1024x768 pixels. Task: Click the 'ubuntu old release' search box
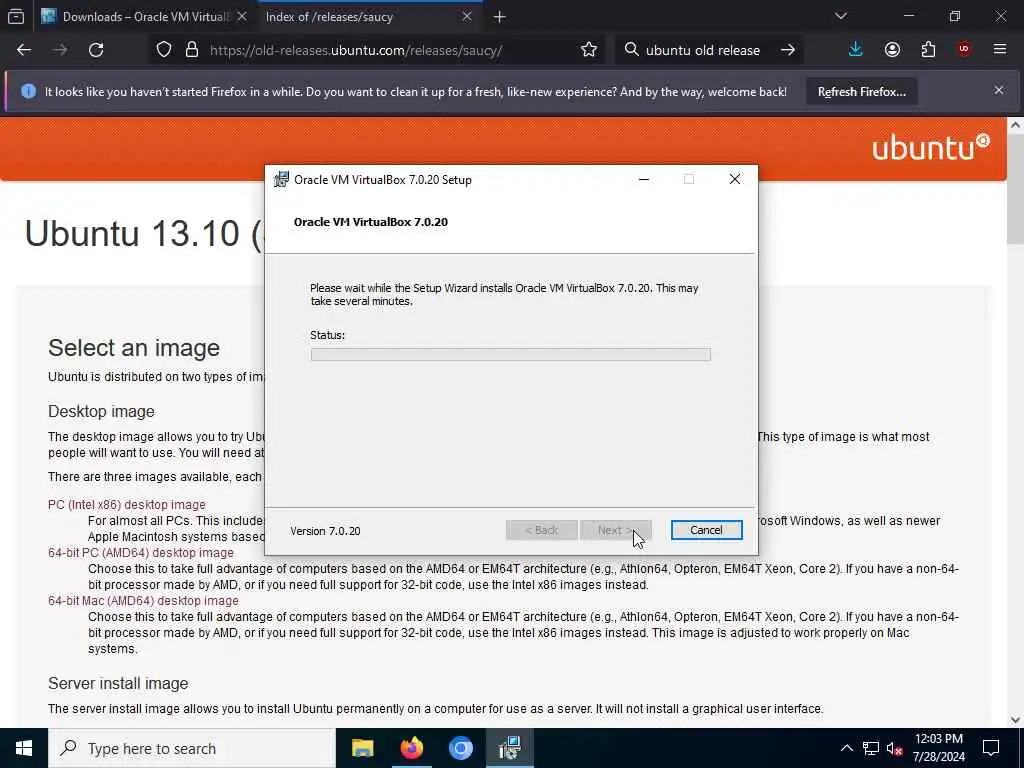(x=703, y=50)
